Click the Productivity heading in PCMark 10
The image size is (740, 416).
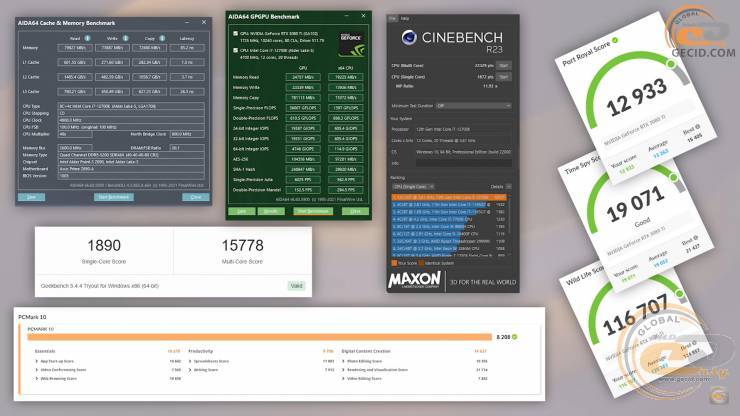201,351
